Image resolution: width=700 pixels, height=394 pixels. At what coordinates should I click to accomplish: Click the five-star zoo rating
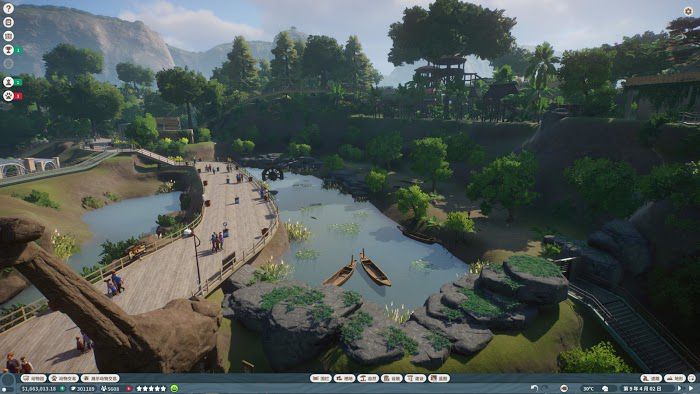pos(151,389)
